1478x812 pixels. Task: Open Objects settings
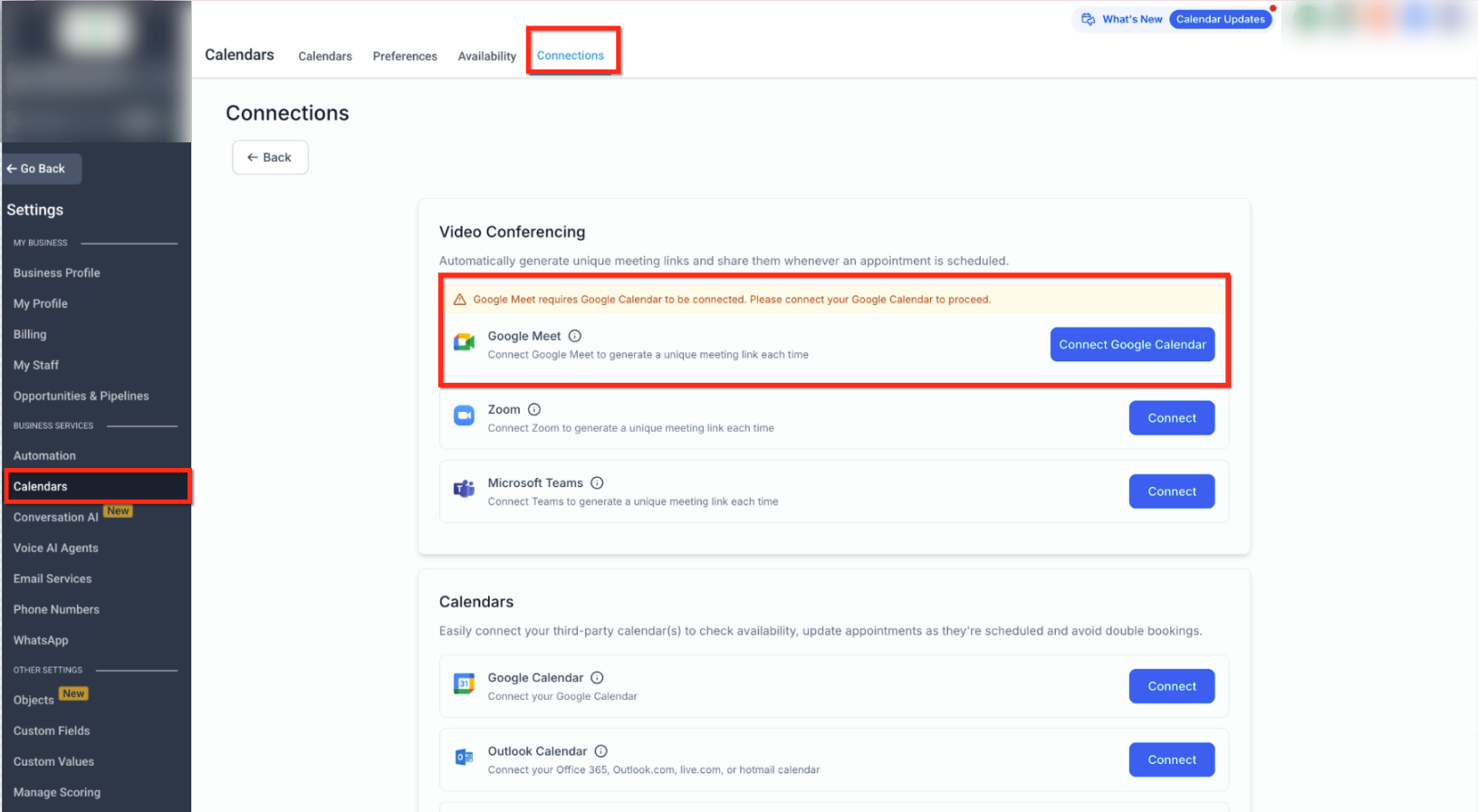34,700
